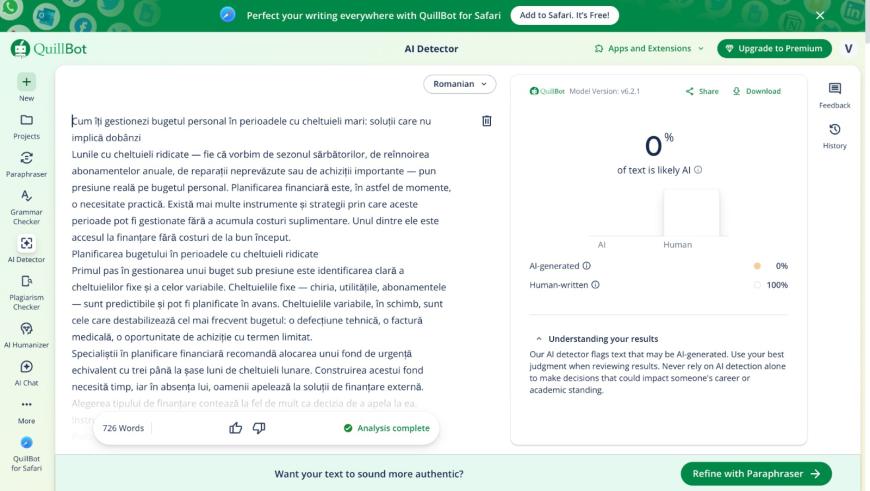Screen dimensions: 870x491
Task: Click Add to Safari banner button
Action: pyautogui.click(x=564, y=15)
